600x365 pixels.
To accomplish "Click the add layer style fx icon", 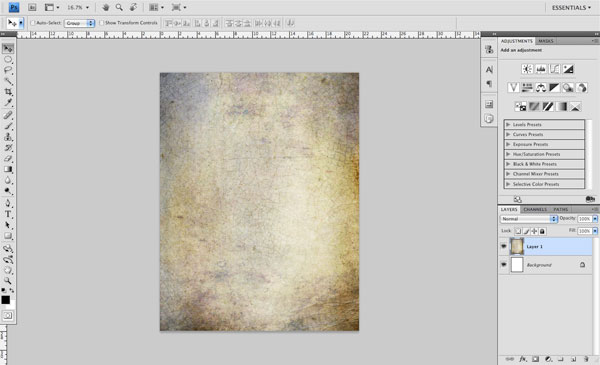I will click(x=523, y=359).
